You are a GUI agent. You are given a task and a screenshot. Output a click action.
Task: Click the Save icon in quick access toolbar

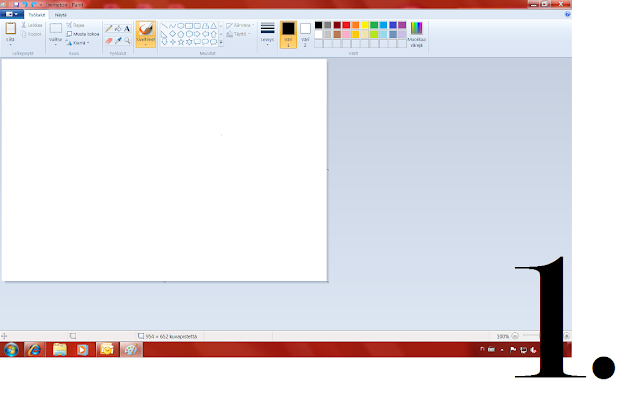[16, 4]
